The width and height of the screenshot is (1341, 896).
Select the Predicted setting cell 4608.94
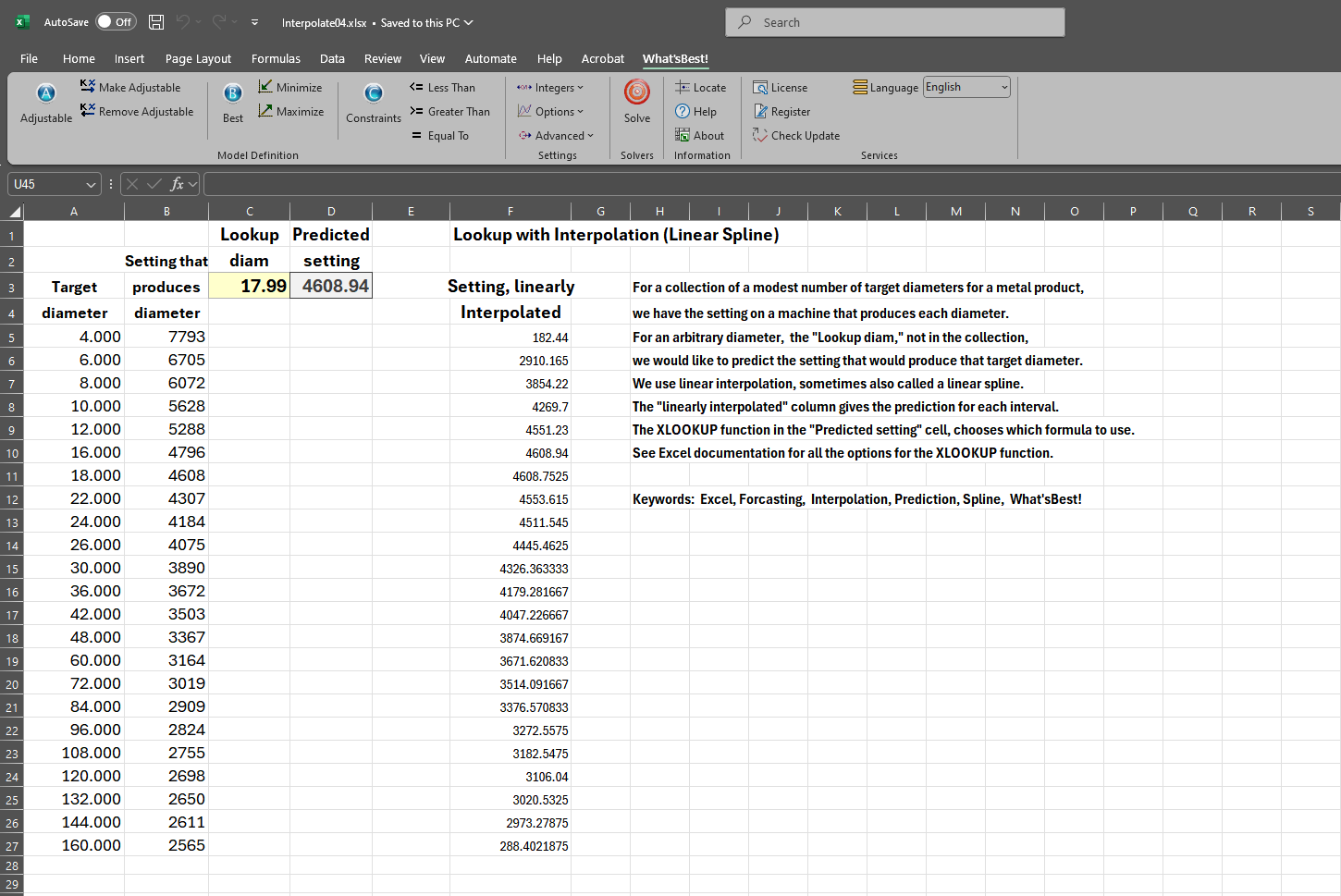tap(331, 286)
